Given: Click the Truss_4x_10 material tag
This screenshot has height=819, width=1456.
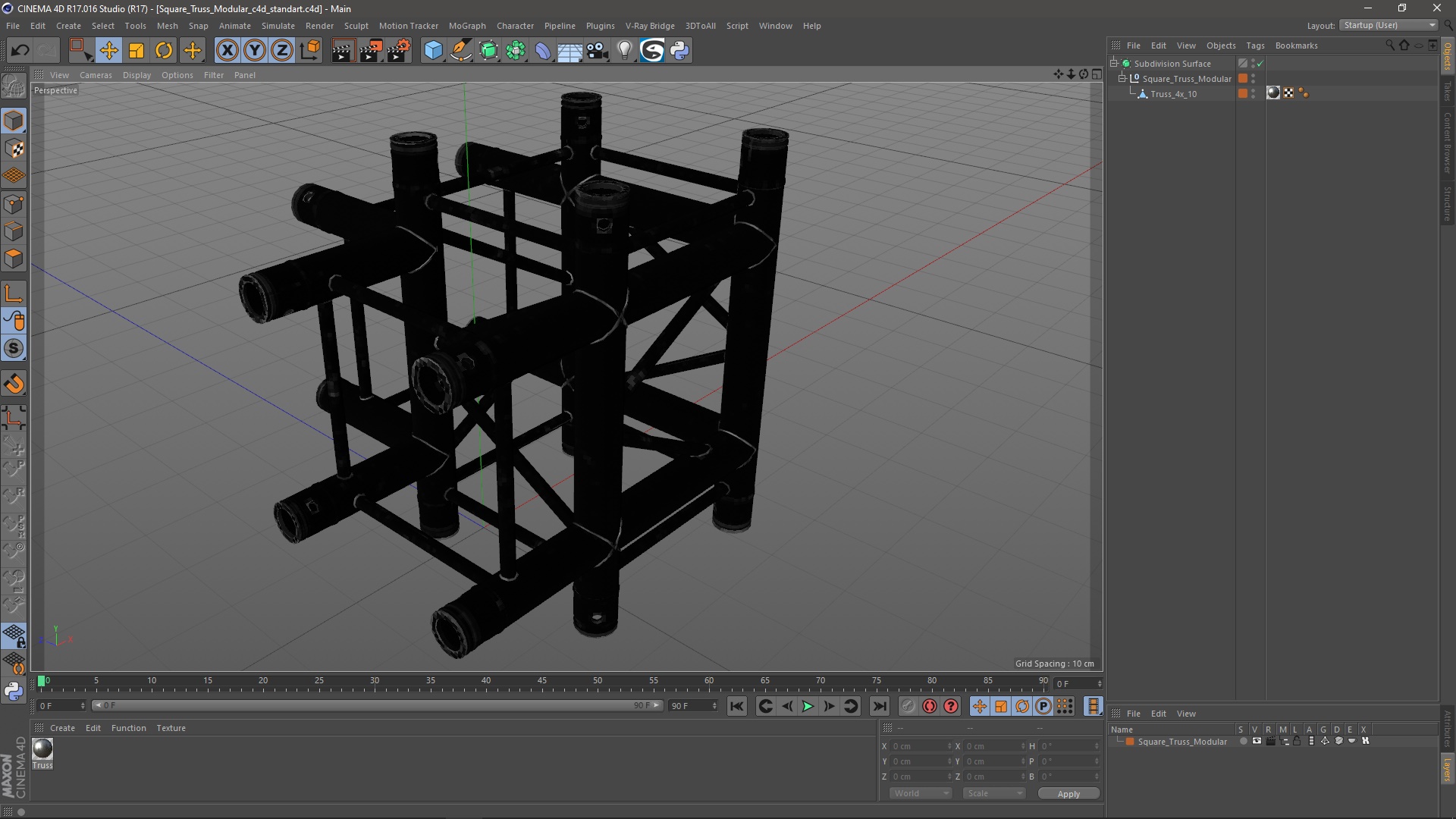Looking at the screenshot, I should [x=1273, y=93].
